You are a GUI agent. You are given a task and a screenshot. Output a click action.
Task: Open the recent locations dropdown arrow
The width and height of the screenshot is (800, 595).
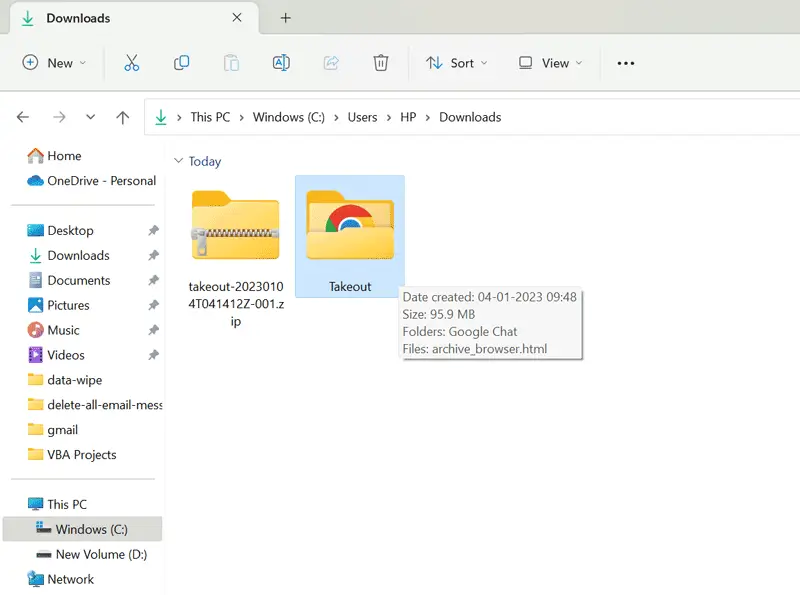click(x=91, y=117)
